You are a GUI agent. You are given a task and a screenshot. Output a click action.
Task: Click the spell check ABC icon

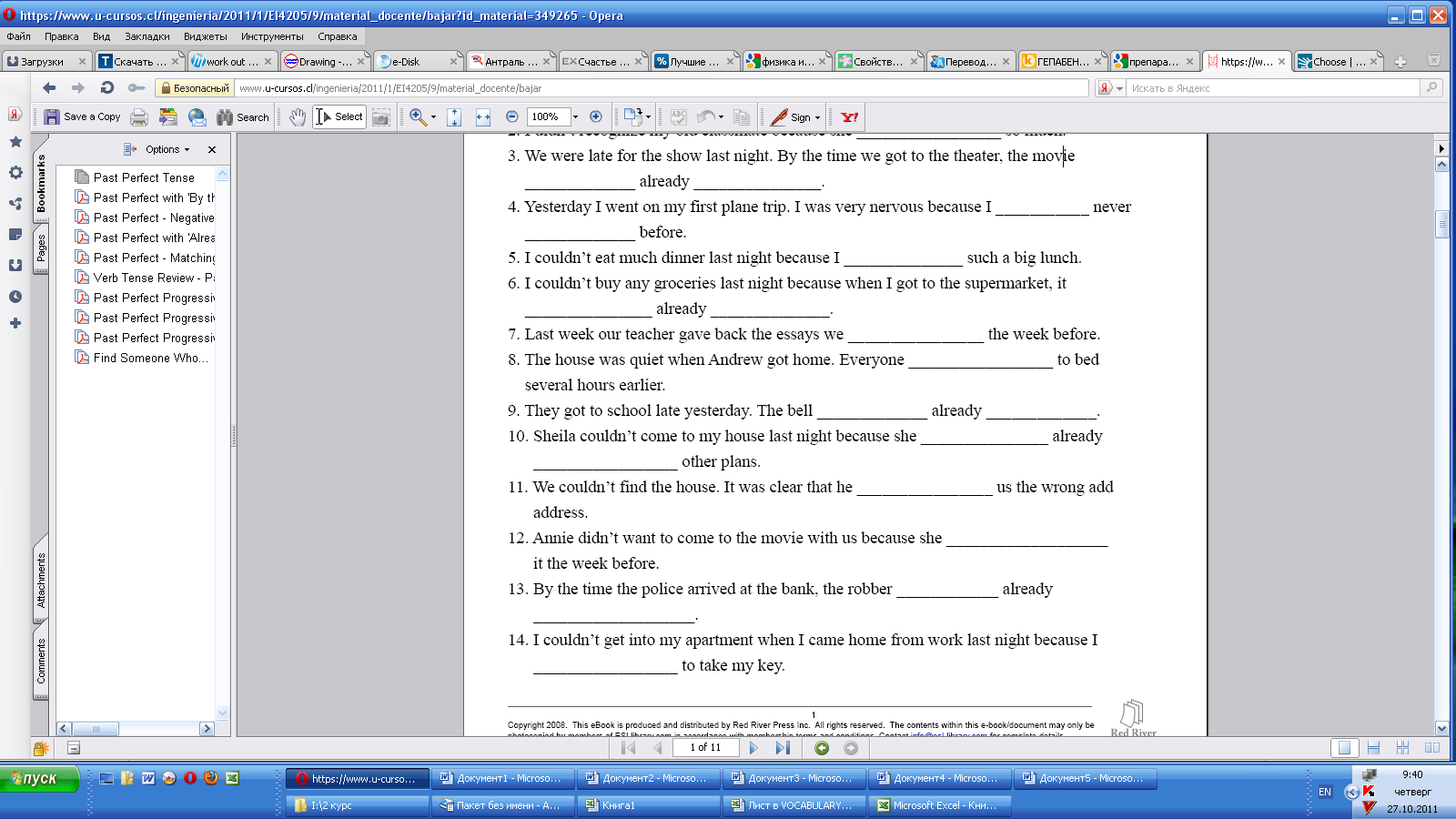(x=678, y=116)
